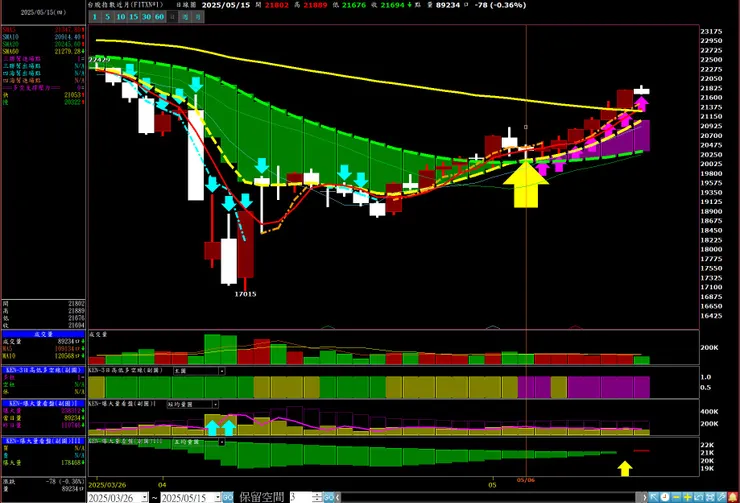Click the 成交量 panel header
The image size is (740, 503).
point(43,334)
